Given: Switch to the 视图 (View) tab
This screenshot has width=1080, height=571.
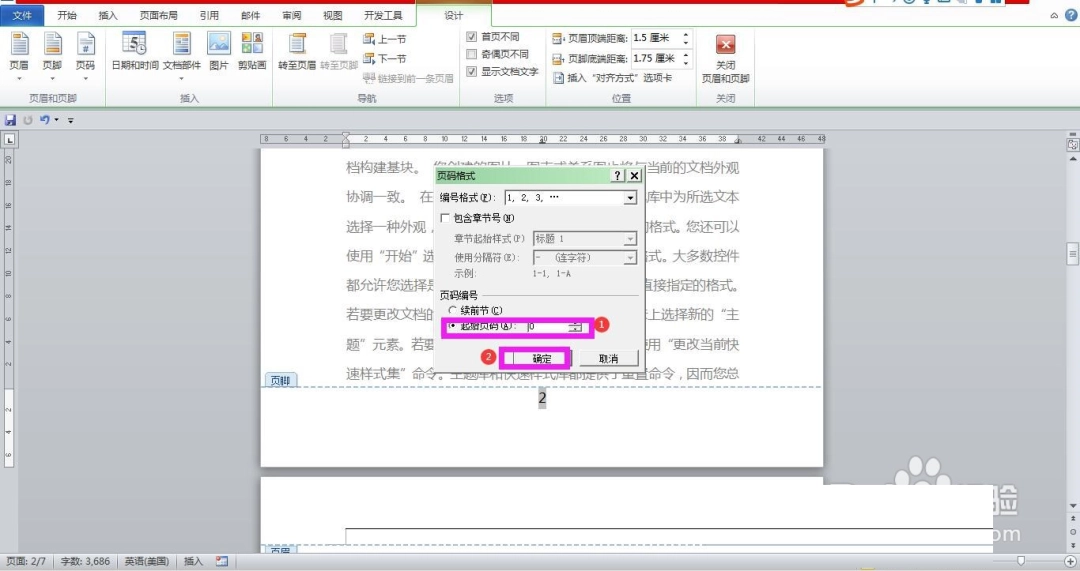Looking at the screenshot, I should point(333,15).
